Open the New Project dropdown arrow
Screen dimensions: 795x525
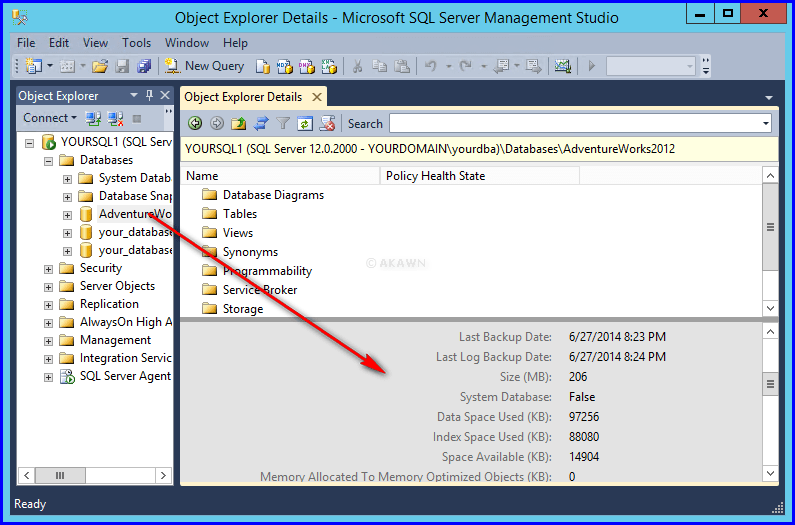[50, 66]
